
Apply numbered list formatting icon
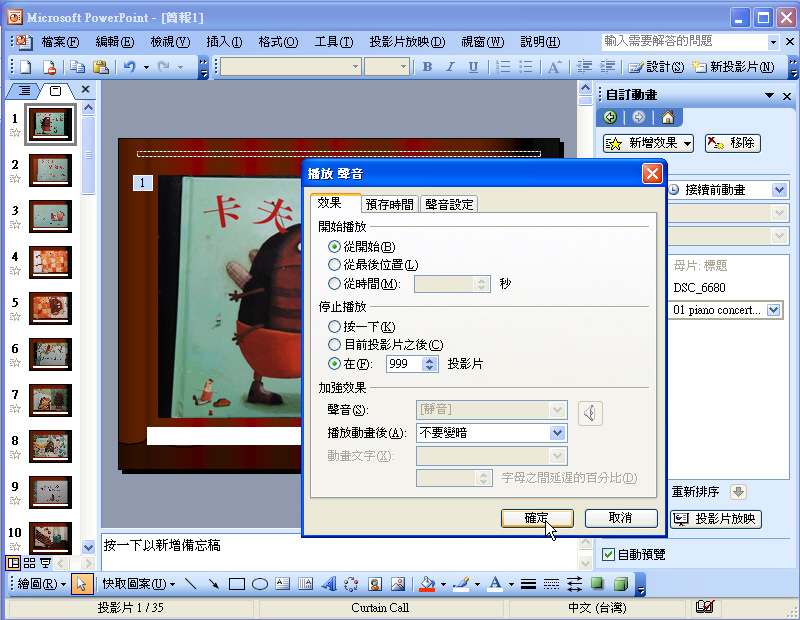click(503, 67)
